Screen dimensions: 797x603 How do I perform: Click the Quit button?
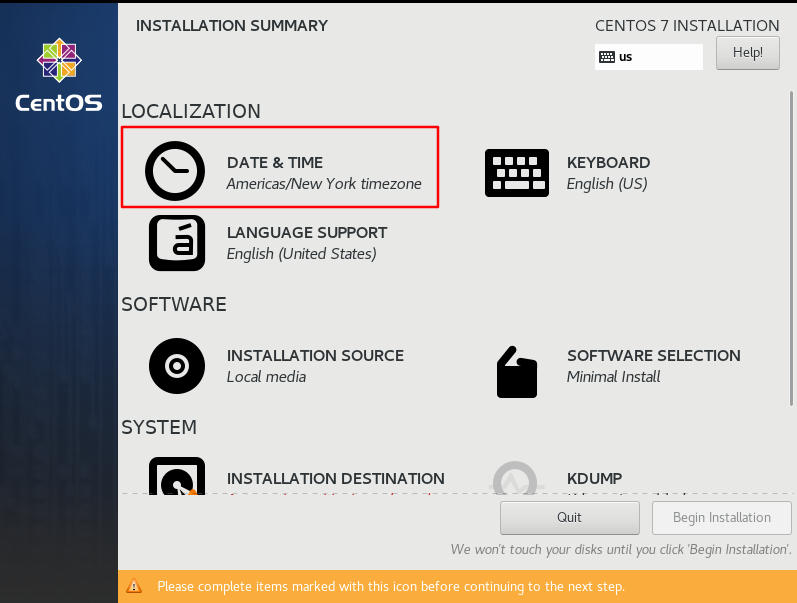569,518
